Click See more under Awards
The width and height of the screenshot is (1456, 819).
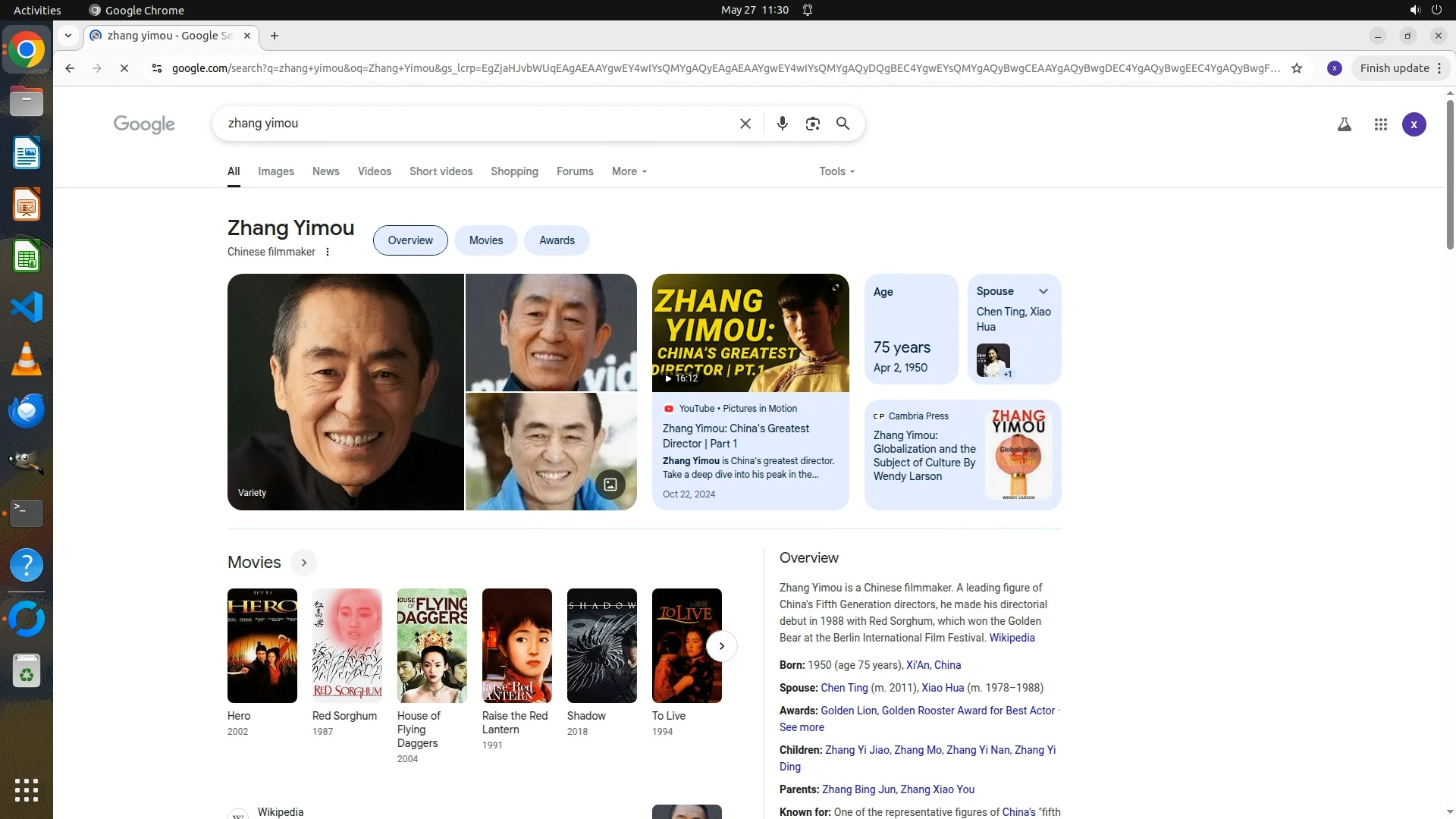802,727
